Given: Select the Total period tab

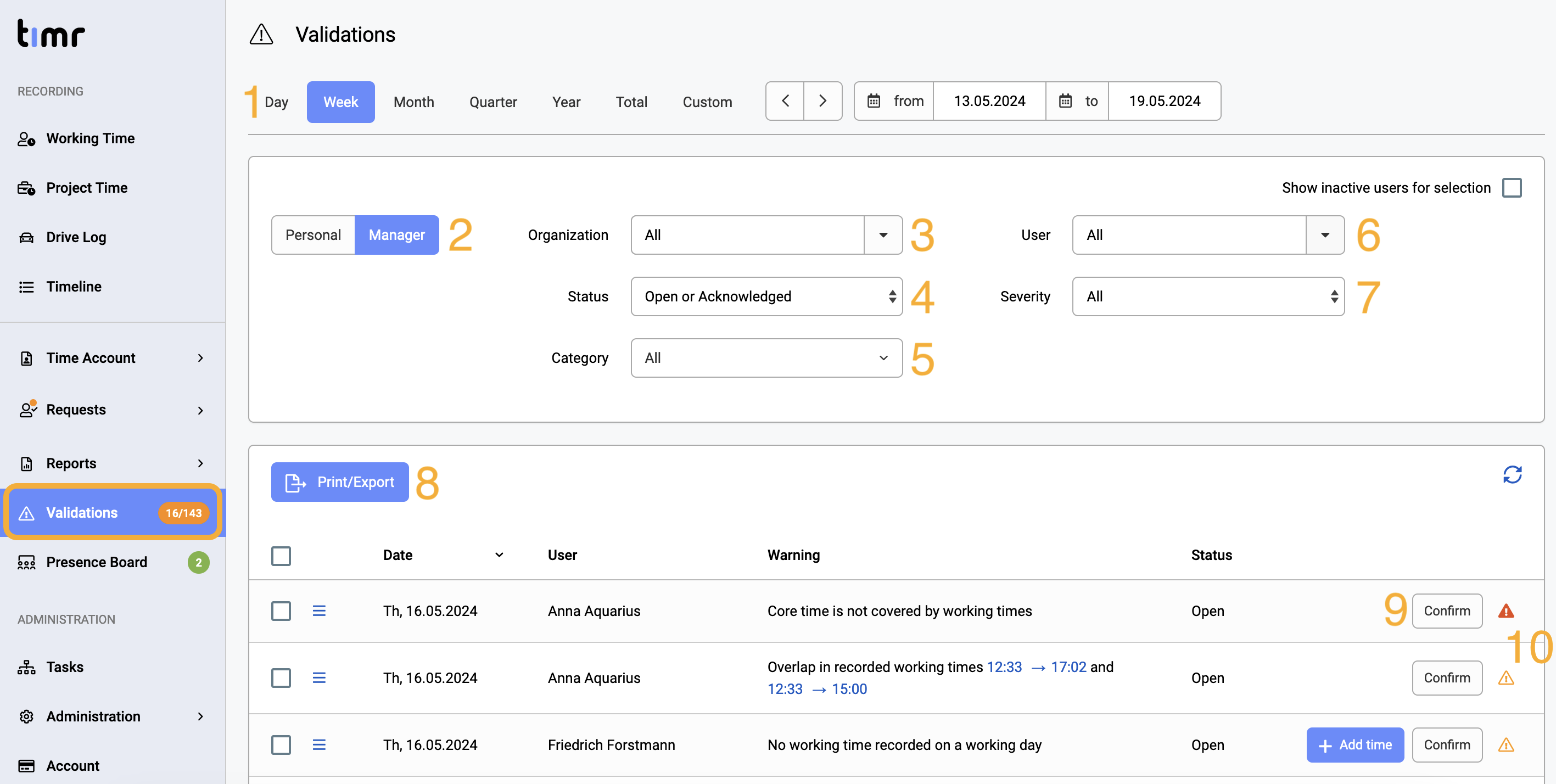Looking at the screenshot, I should point(631,102).
